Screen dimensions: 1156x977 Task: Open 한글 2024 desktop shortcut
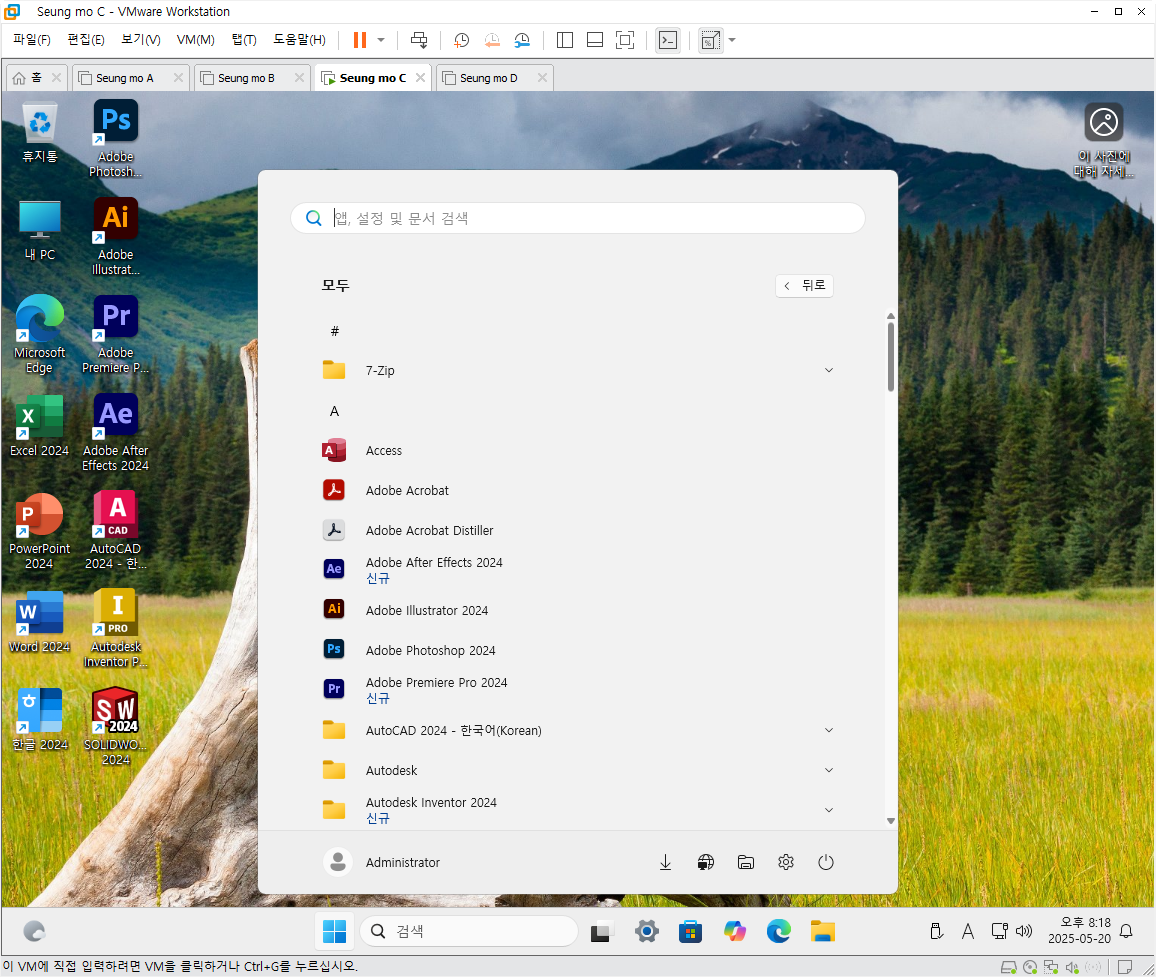point(39,720)
